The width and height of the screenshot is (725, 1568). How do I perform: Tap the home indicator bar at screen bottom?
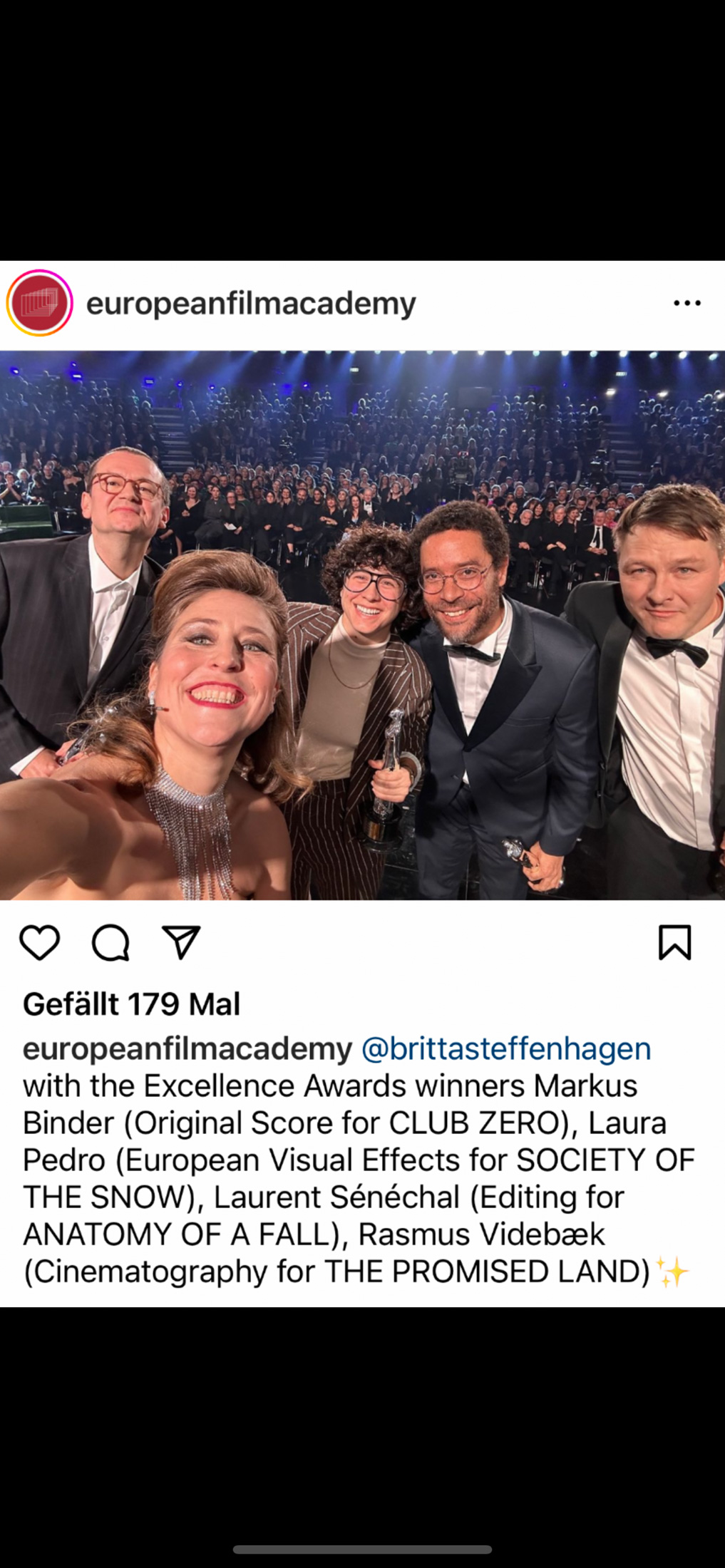pyautogui.click(x=362, y=1549)
